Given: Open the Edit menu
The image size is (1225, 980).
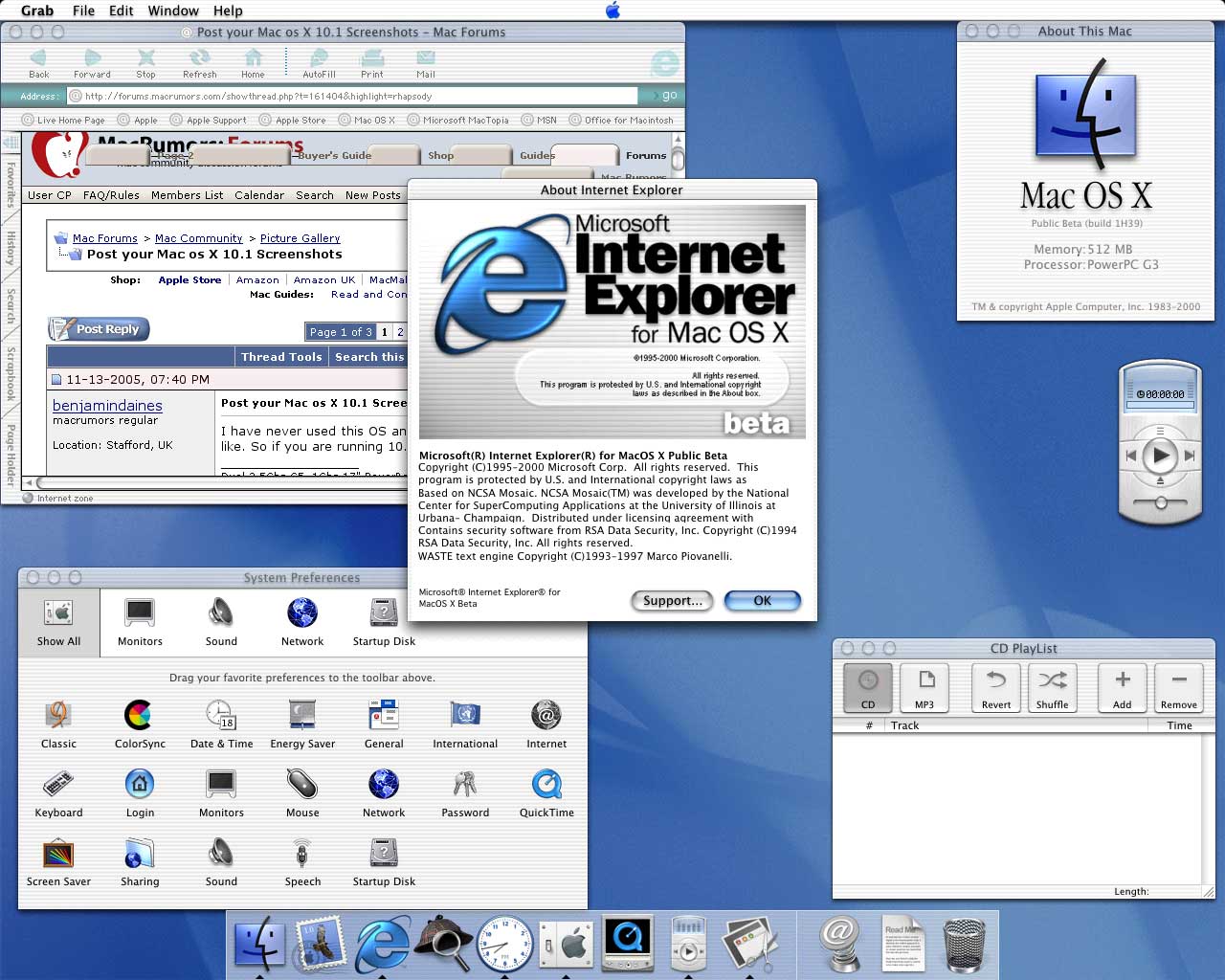Looking at the screenshot, I should [x=121, y=11].
